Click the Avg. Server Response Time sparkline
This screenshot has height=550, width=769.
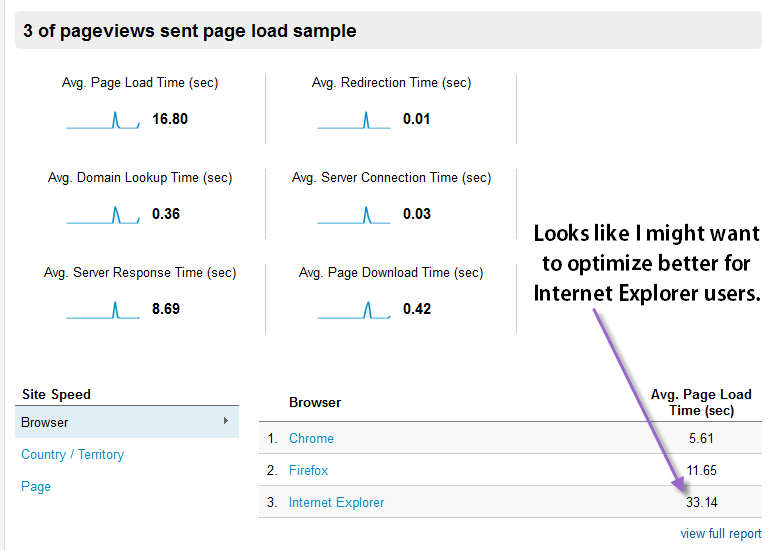pyautogui.click(x=103, y=310)
